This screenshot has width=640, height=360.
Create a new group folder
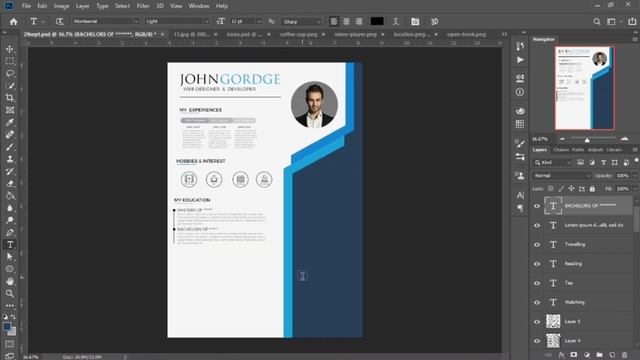[599, 355]
